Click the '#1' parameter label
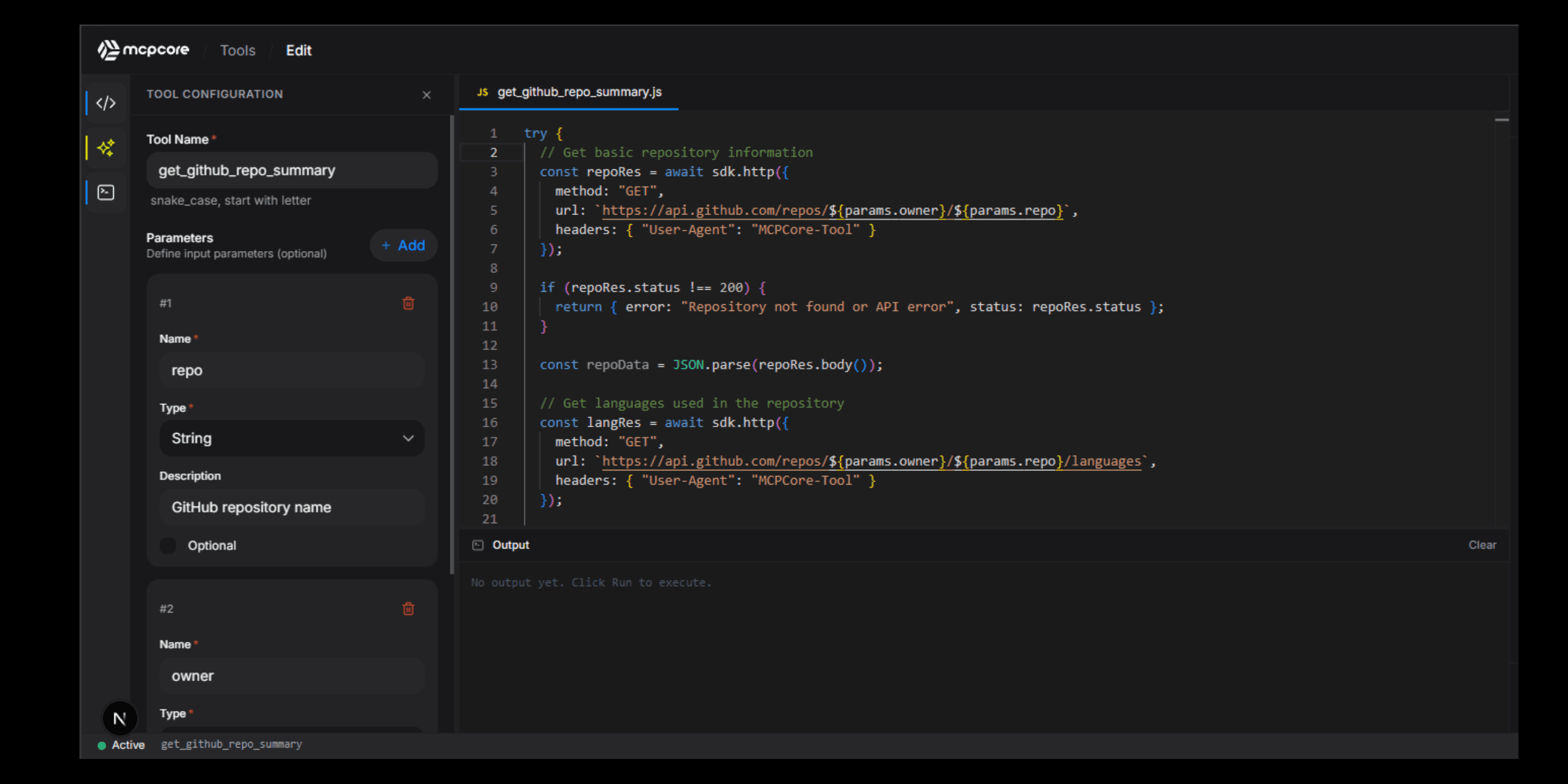Image resolution: width=1568 pixels, height=784 pixels. 166,303
